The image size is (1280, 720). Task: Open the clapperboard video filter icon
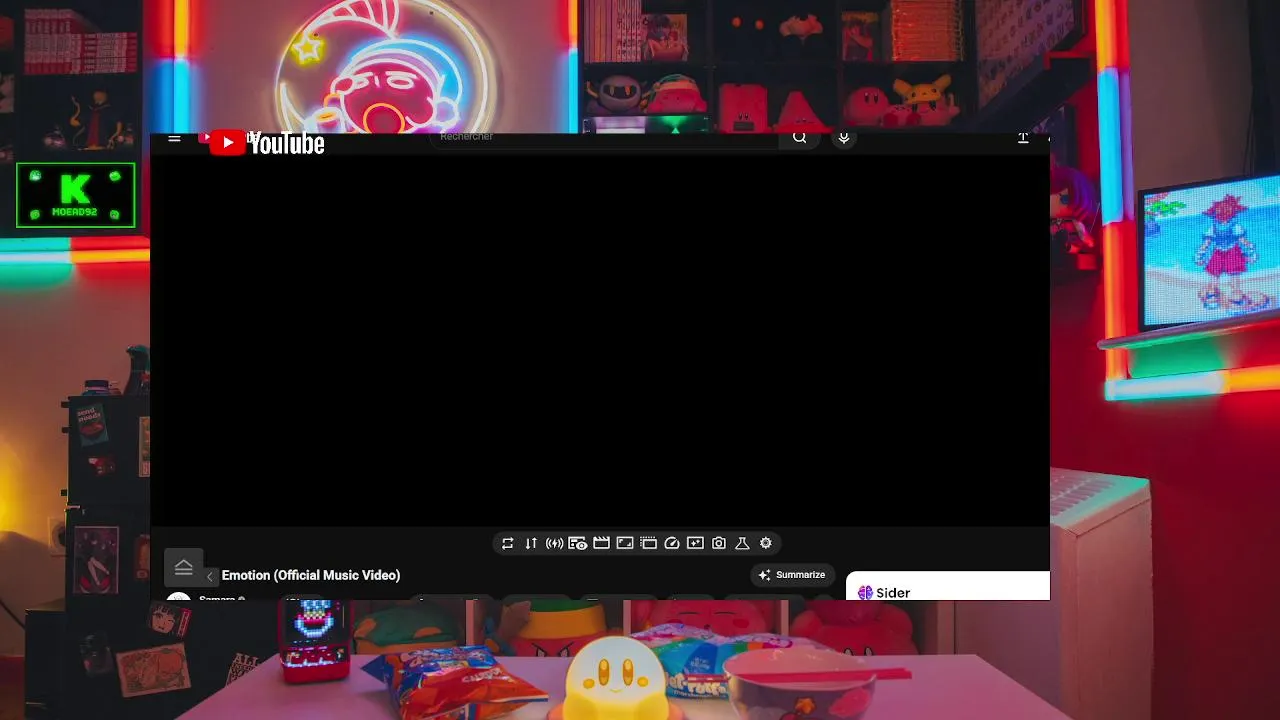tap(601, 543)
